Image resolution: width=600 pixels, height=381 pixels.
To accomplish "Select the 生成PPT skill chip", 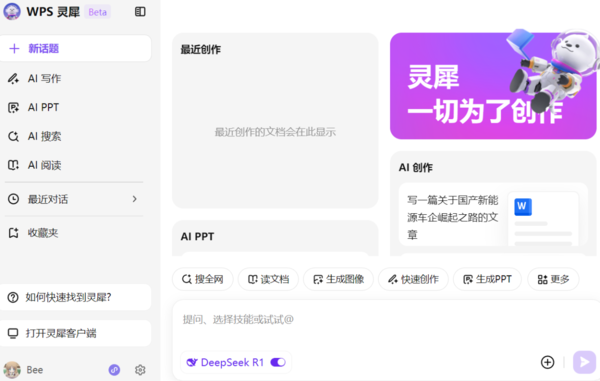I will [488, 279].
